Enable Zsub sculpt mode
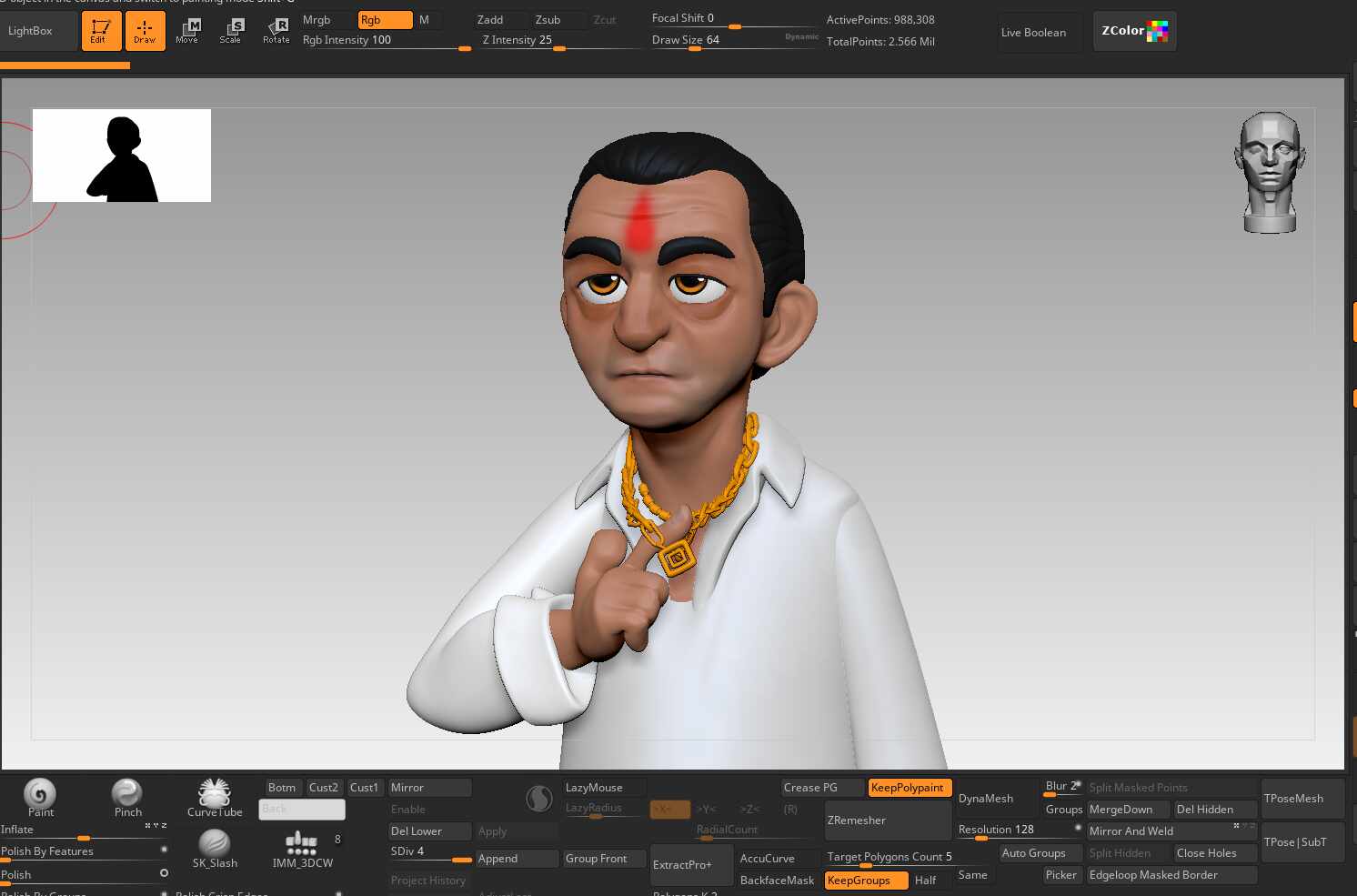Image resolution: width=1357 pixels, height=896 pixels. pyautogui.click(x=558, y=20)
